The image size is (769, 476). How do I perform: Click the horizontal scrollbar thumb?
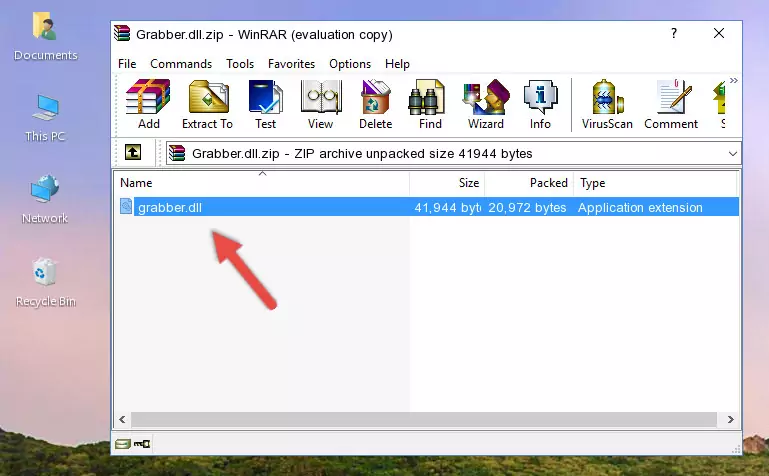(x=424, y=419)
